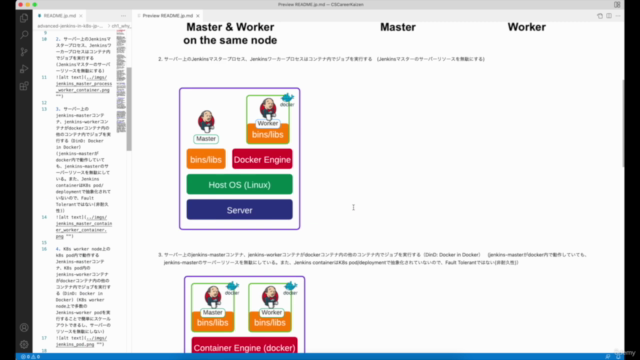Click Customize Layout icon in title bar

coord(617,4)
